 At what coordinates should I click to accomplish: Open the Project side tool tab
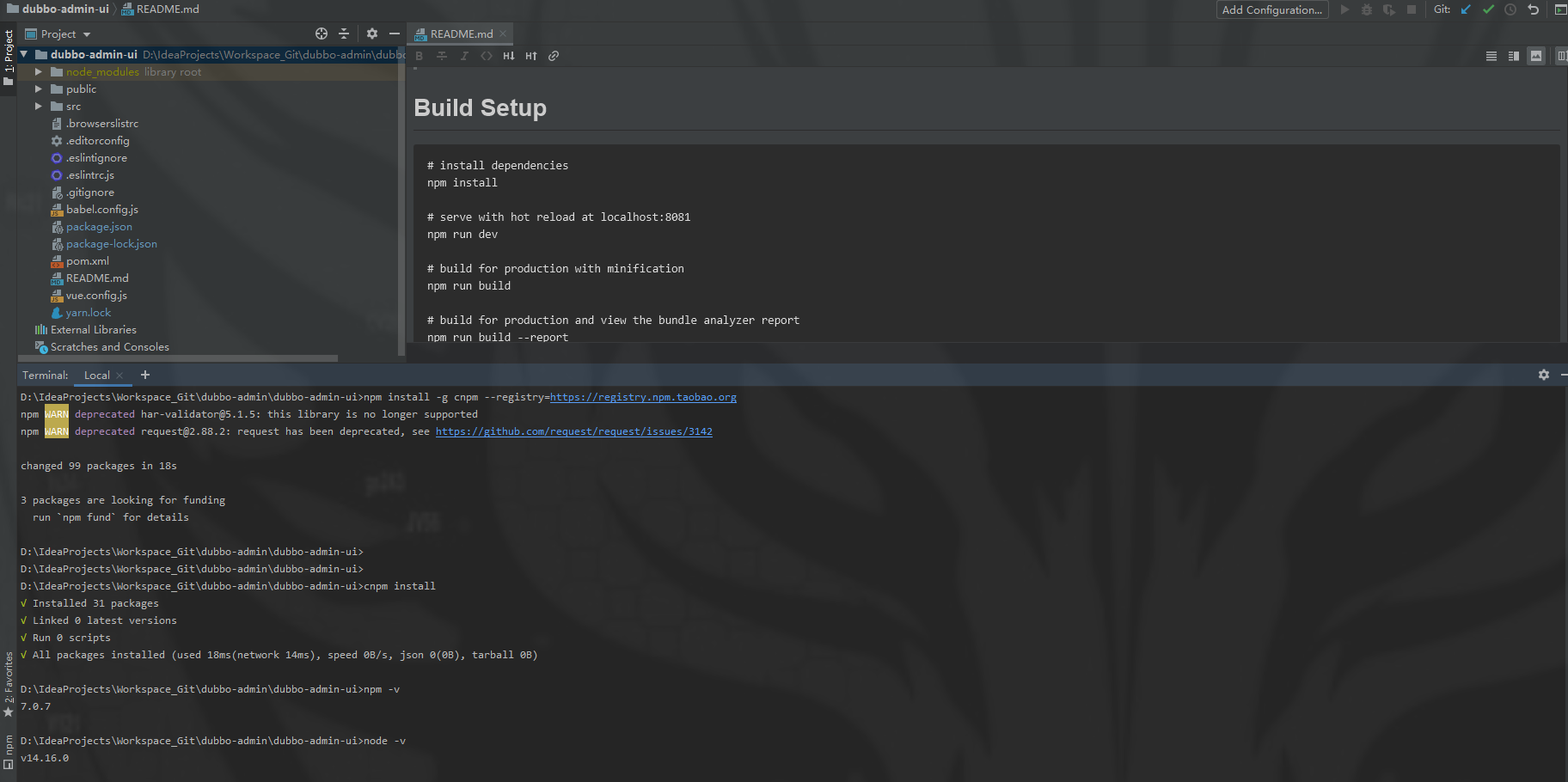click(x=9, y=58)
